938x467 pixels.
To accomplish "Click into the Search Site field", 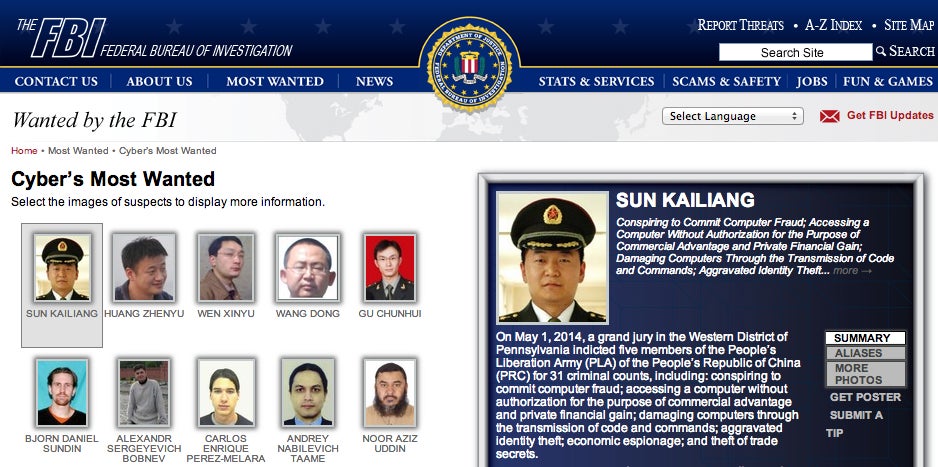I will 795,53.
